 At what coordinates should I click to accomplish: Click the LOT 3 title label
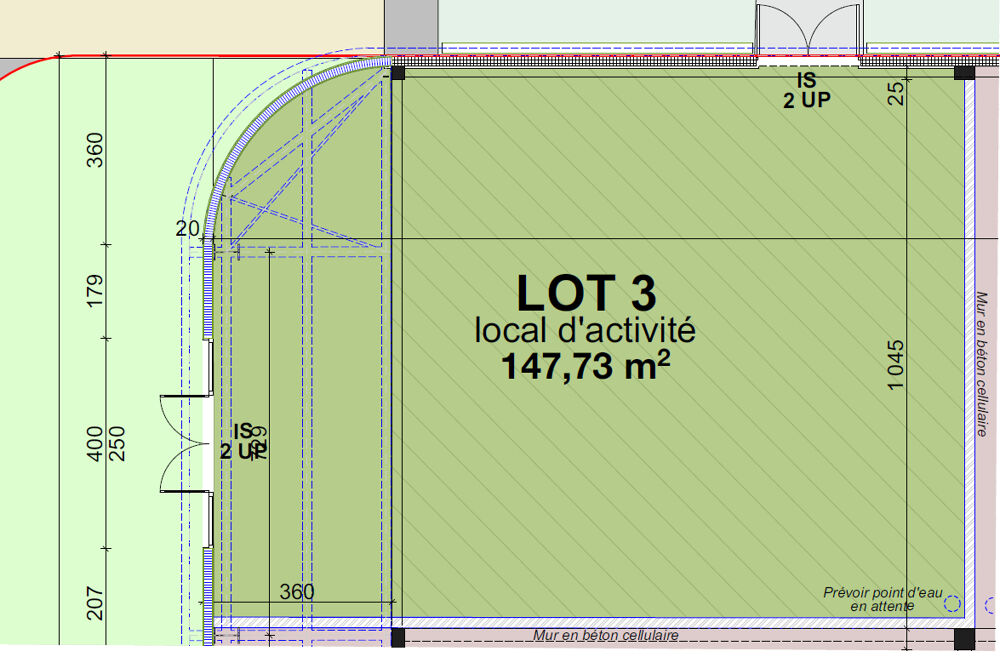pos(586,294)
